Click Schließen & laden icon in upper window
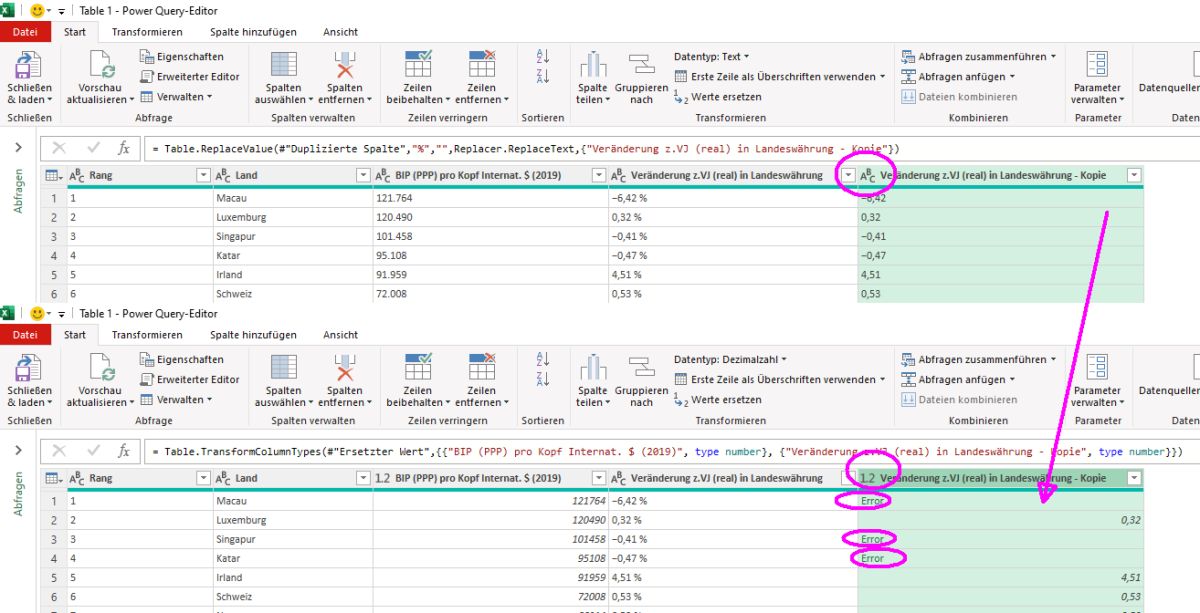This screenshot has height=613, width=1200. click(x=29, y=65)
